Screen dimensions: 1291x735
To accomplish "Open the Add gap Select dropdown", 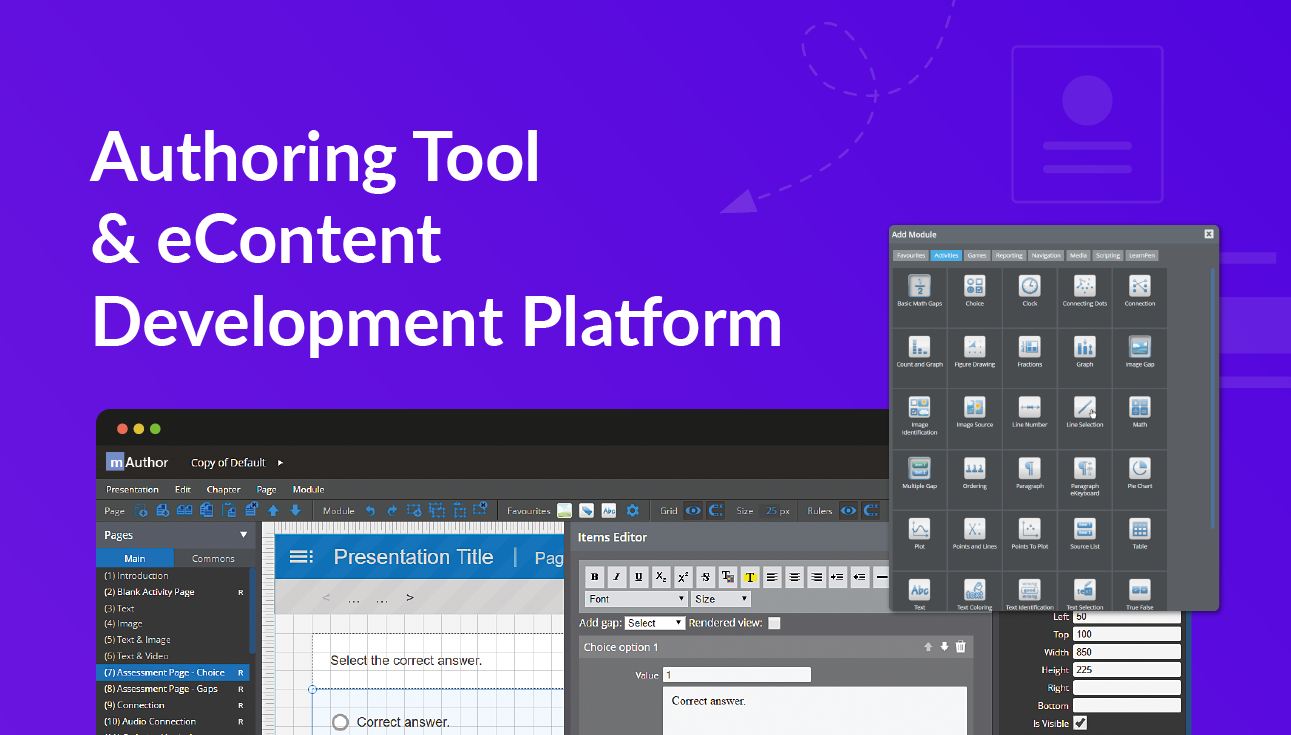I will tap(655, 622).
